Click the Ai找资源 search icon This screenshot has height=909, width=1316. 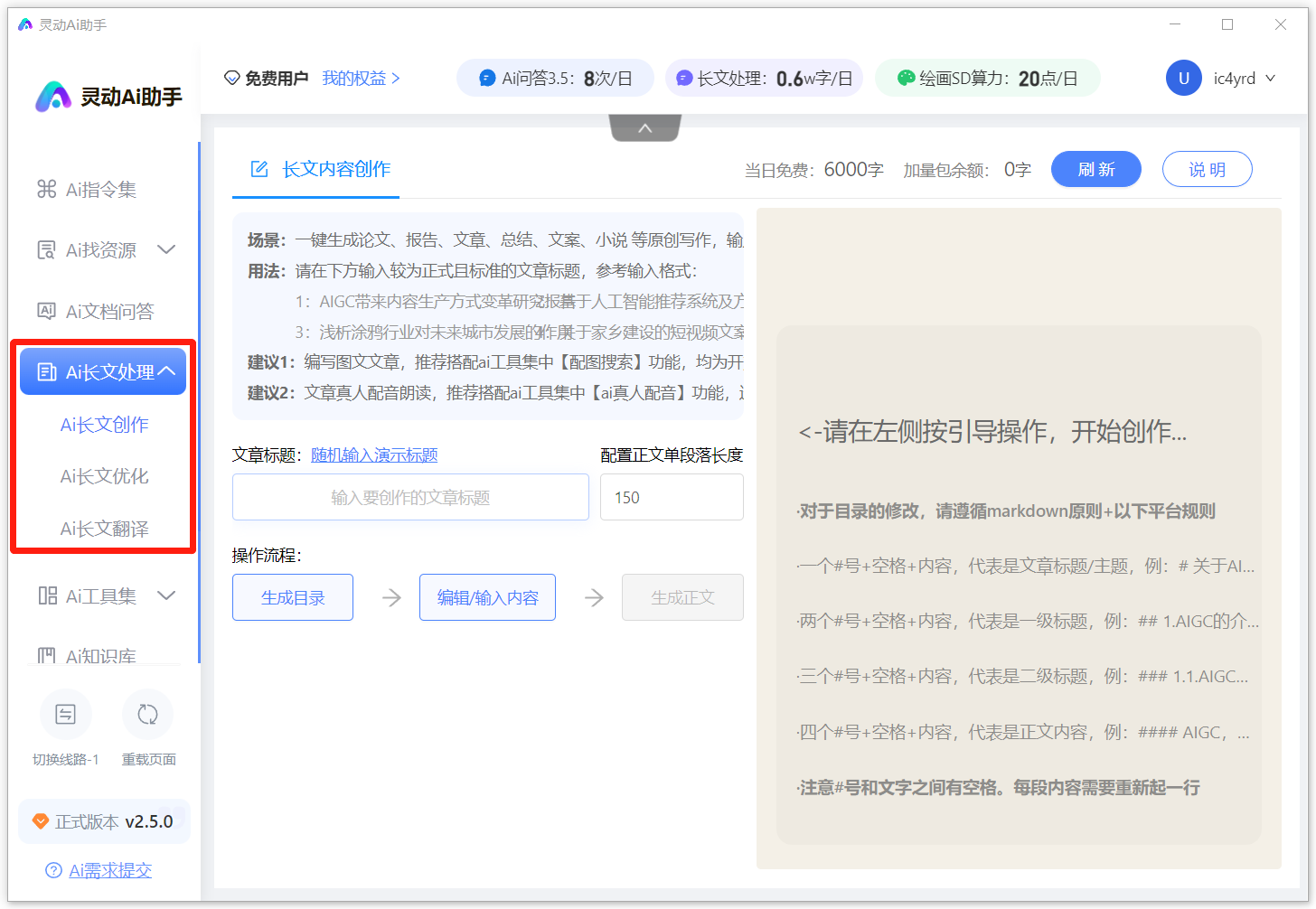(46, 250)
